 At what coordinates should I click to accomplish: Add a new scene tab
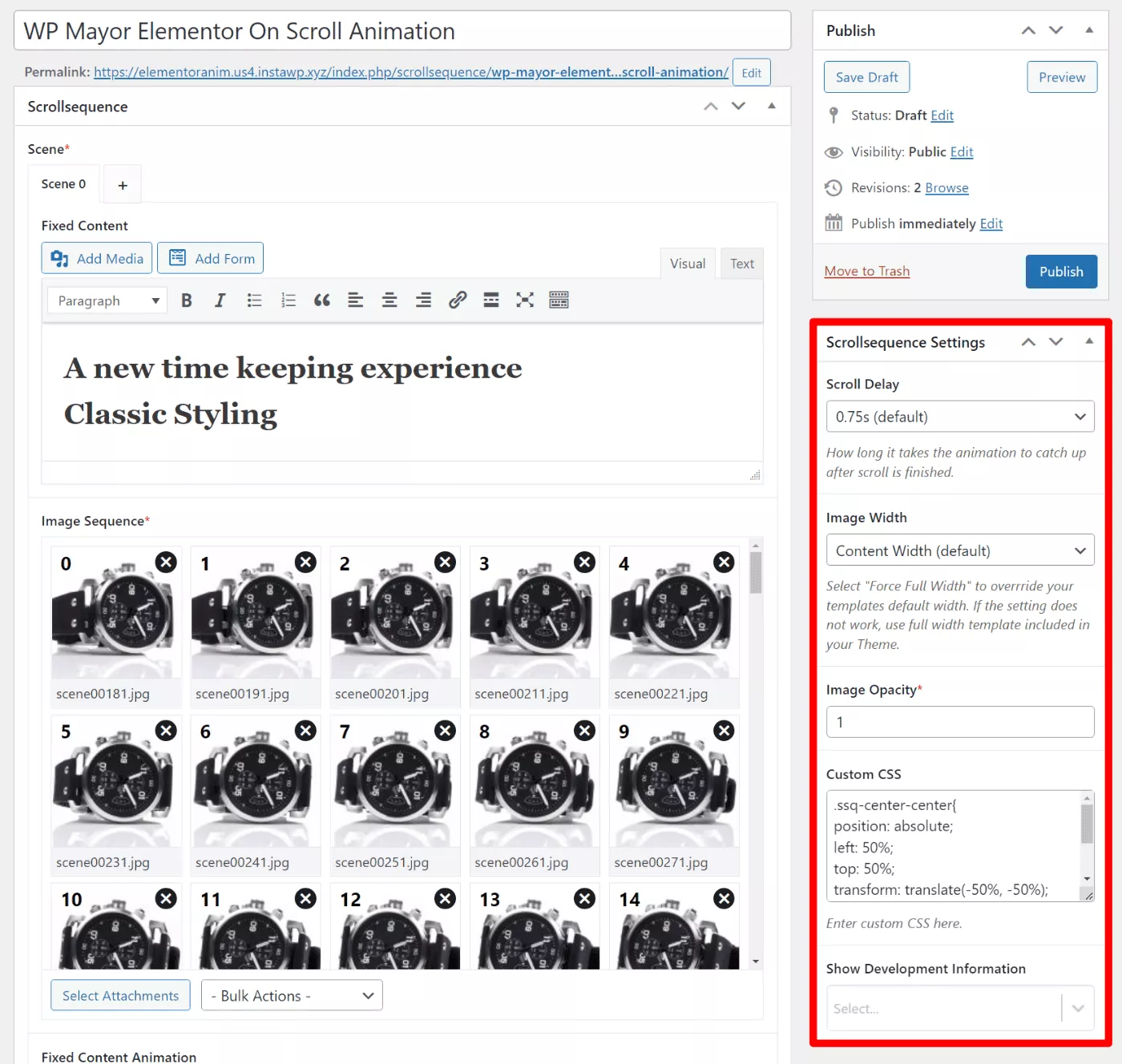123,185
